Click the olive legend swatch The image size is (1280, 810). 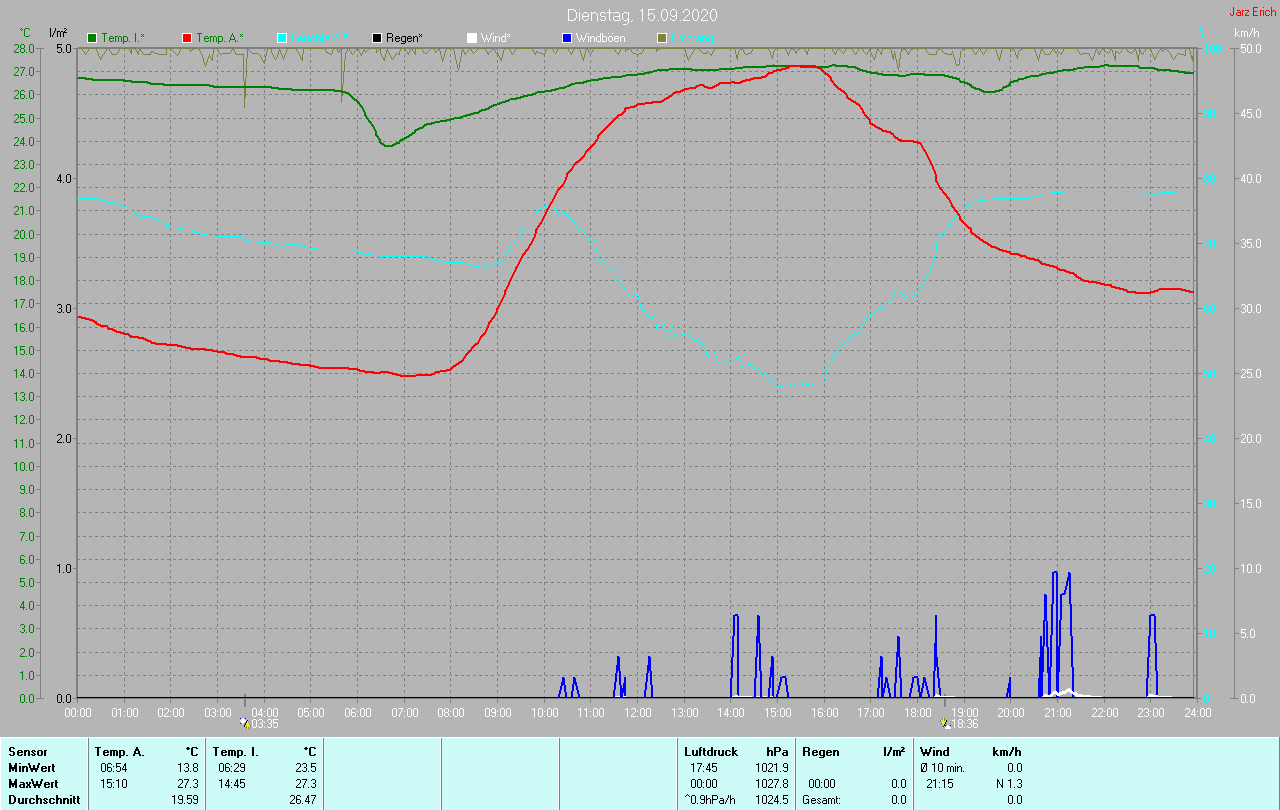[662, 38]
